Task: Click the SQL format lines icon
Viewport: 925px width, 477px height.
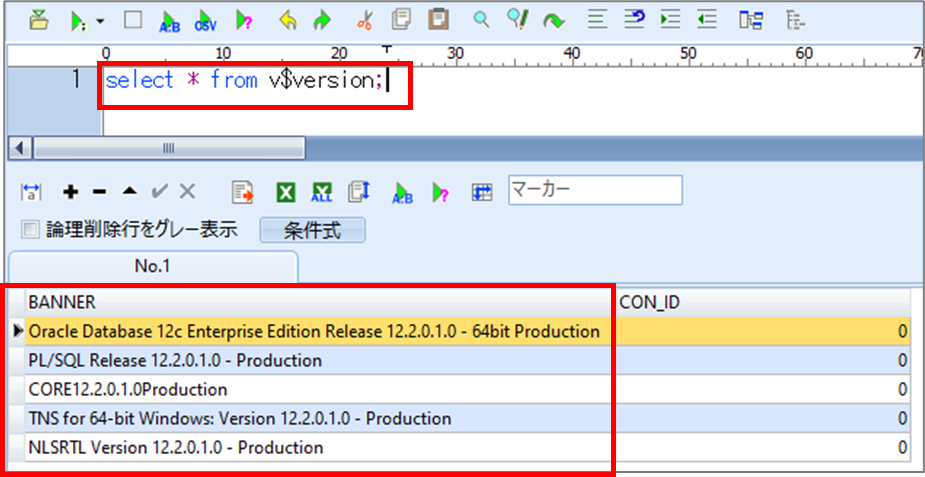Action: point(598,21)
